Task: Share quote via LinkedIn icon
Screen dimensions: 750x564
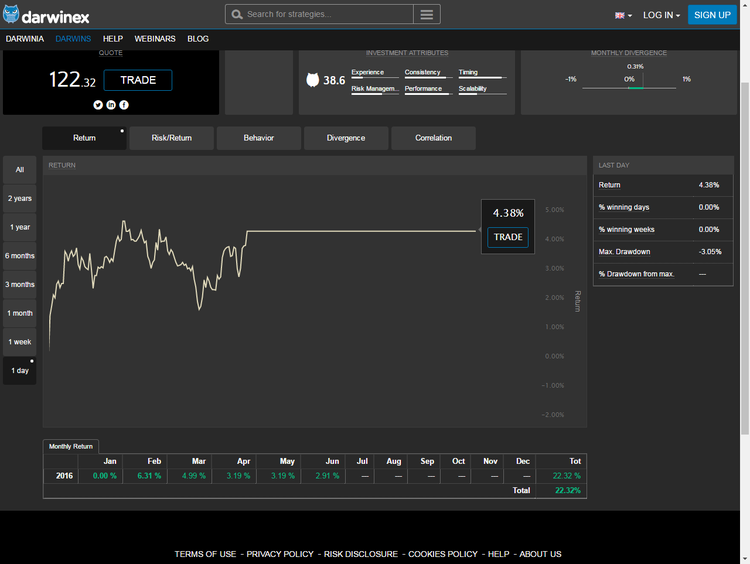Action: click(111, 104)
